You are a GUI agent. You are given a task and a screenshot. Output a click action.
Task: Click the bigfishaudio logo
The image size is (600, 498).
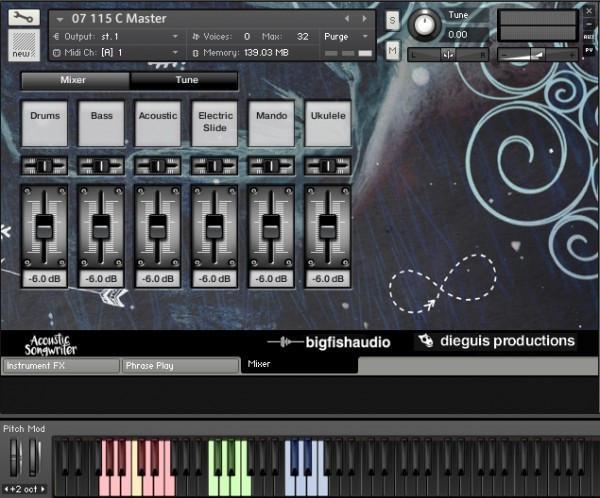coord(329,342)
